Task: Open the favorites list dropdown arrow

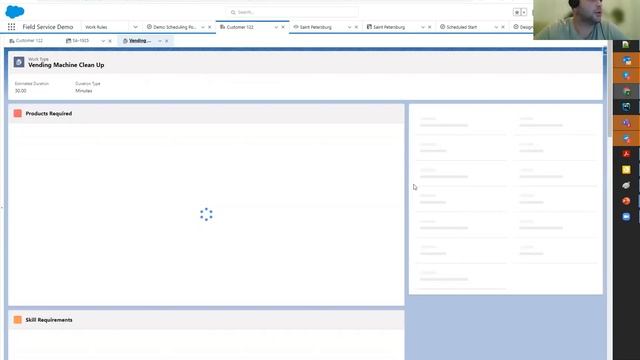Action: coord(524,12)
